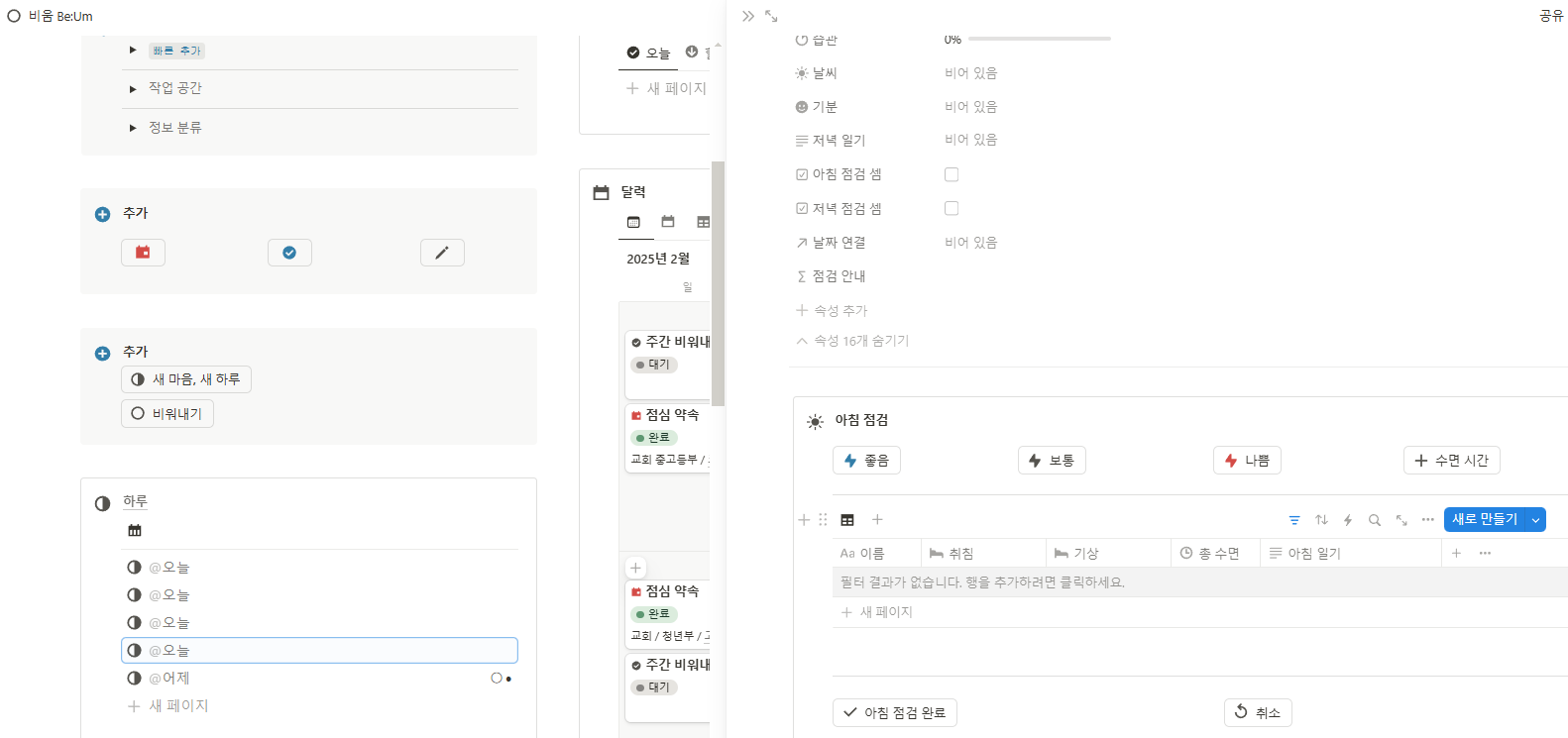Check the 아침 점검 셈 checkbox
Image resolution: width=1568 pixels, height=738 pixels.
click(x=952, y=174)
